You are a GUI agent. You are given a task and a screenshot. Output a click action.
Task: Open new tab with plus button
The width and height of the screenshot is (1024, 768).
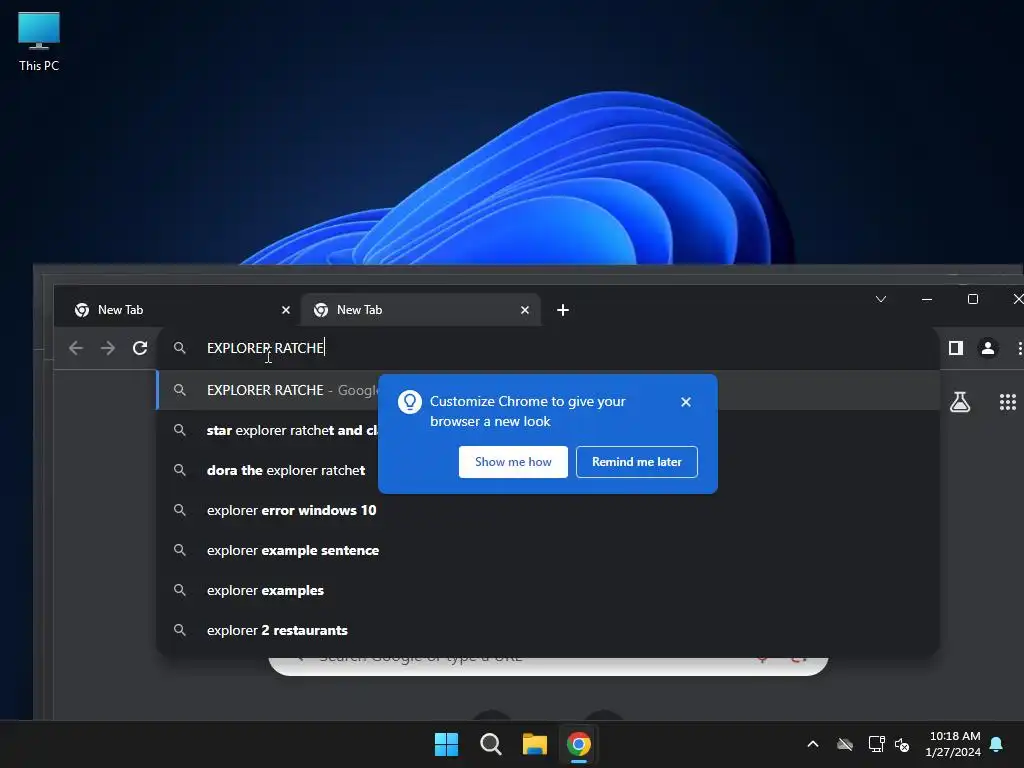[x=563, y=310]
